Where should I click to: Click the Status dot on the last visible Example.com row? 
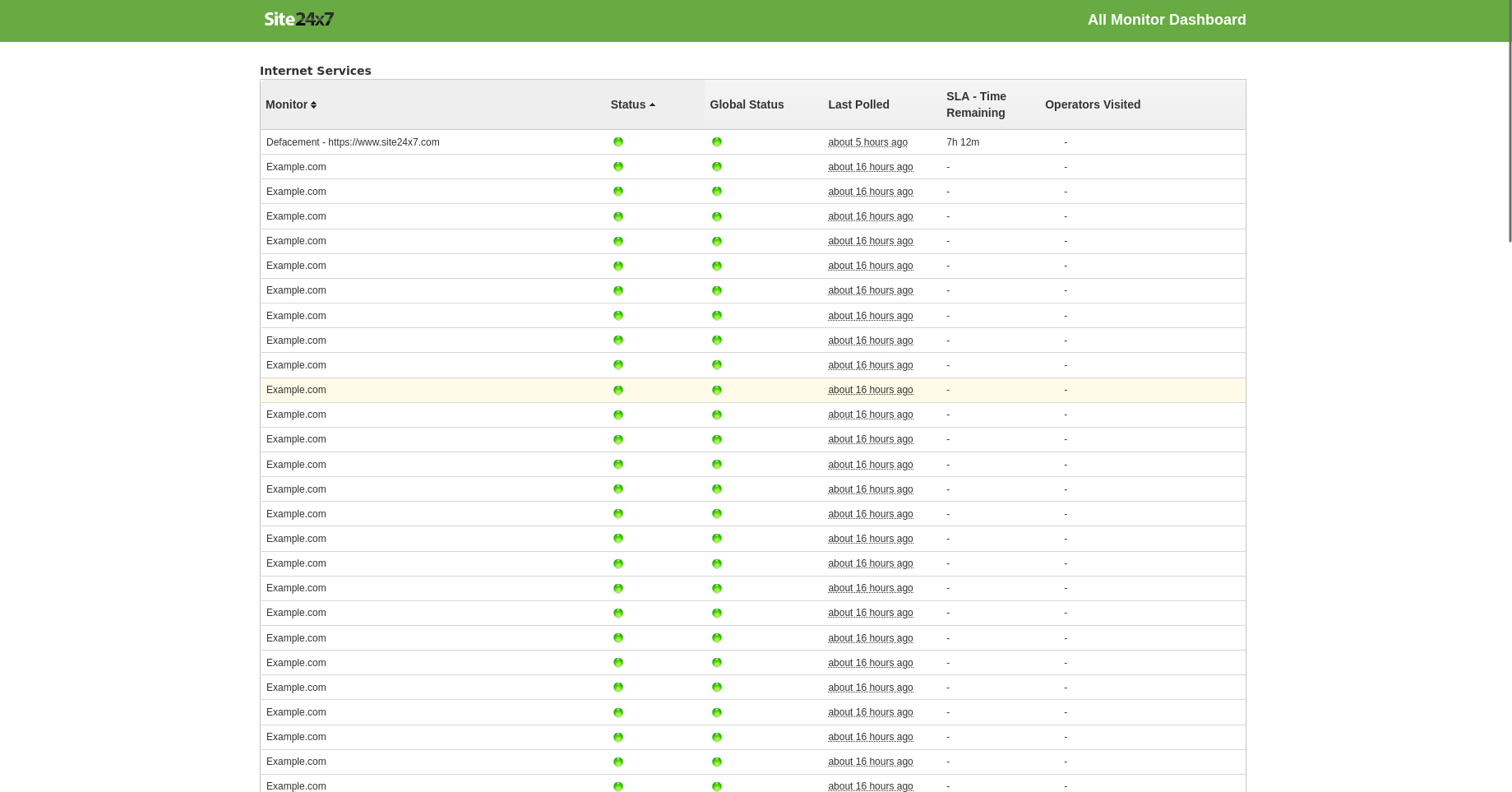[x=617, y=786]
